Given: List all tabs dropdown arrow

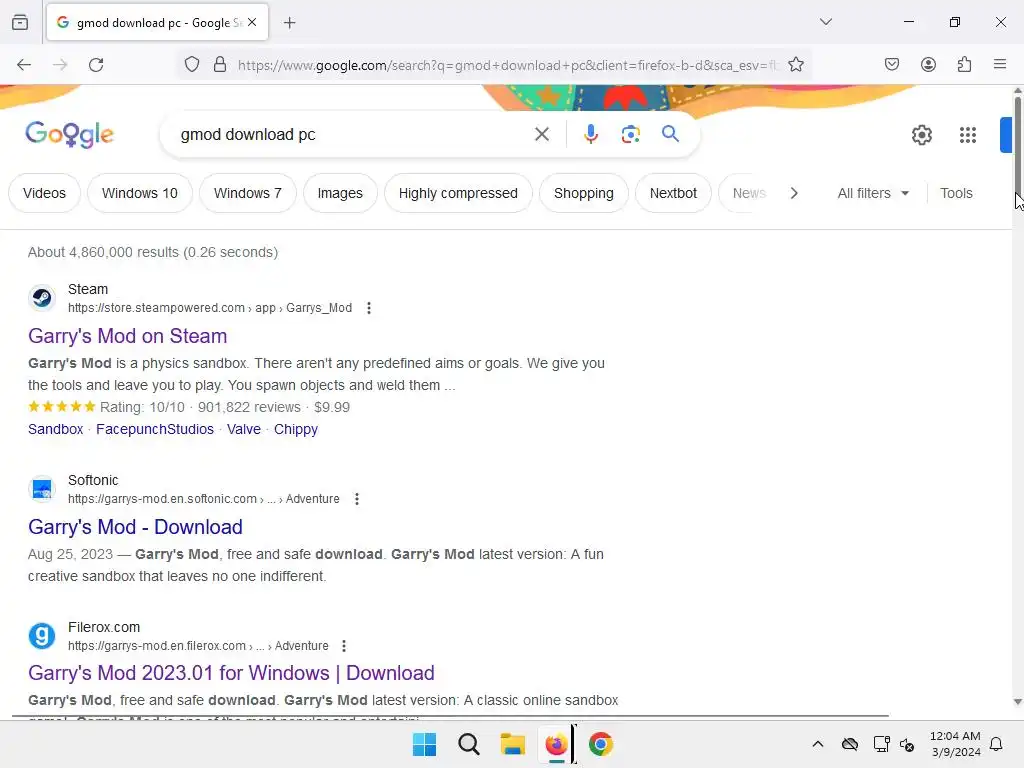Looking at the screenshot, I should tap(825, 22).
